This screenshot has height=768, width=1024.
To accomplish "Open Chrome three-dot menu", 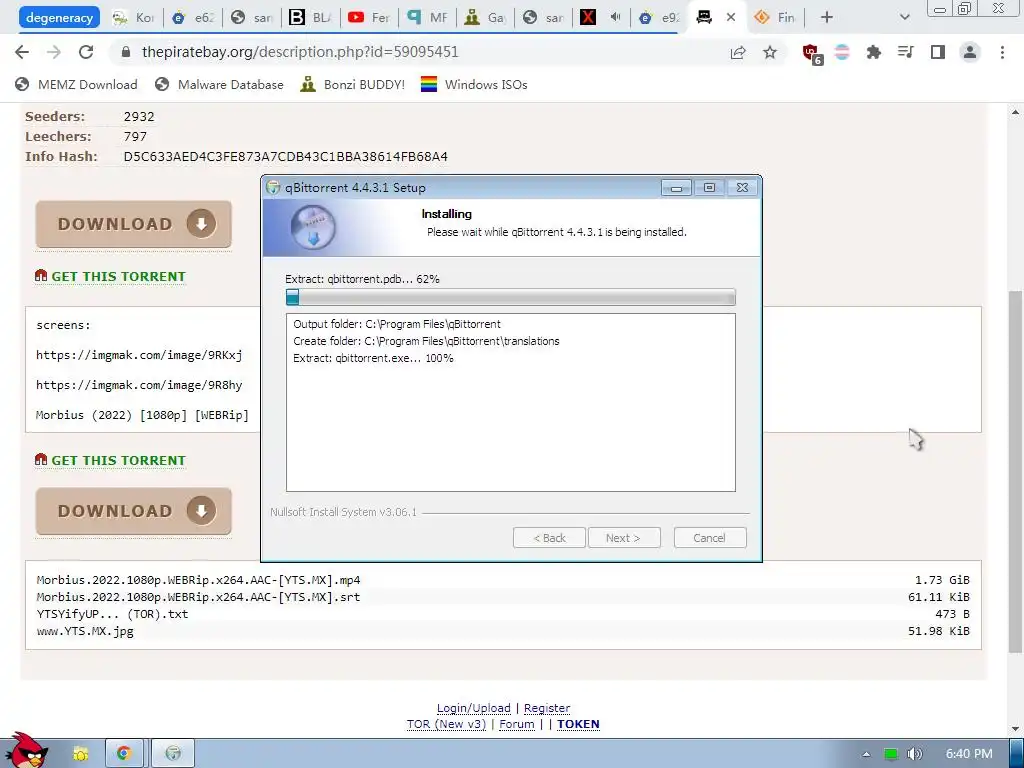I will pos(1002,52).
